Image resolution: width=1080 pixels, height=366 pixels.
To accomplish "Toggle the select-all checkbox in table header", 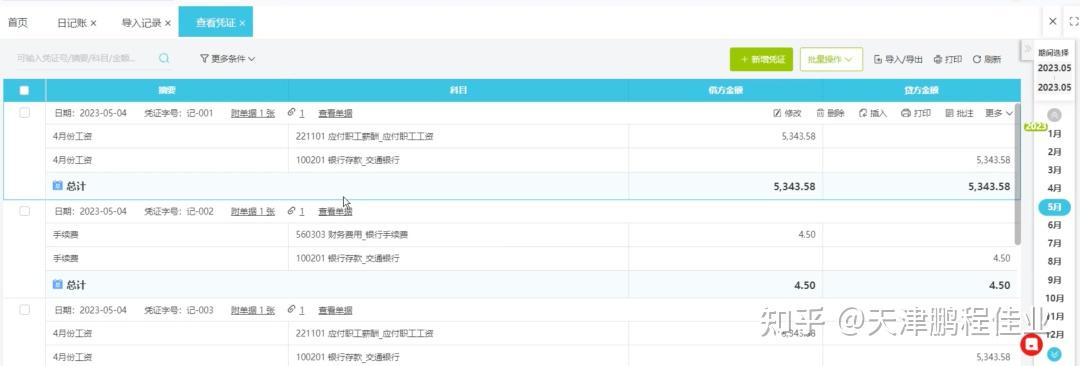I will (24, 90).
